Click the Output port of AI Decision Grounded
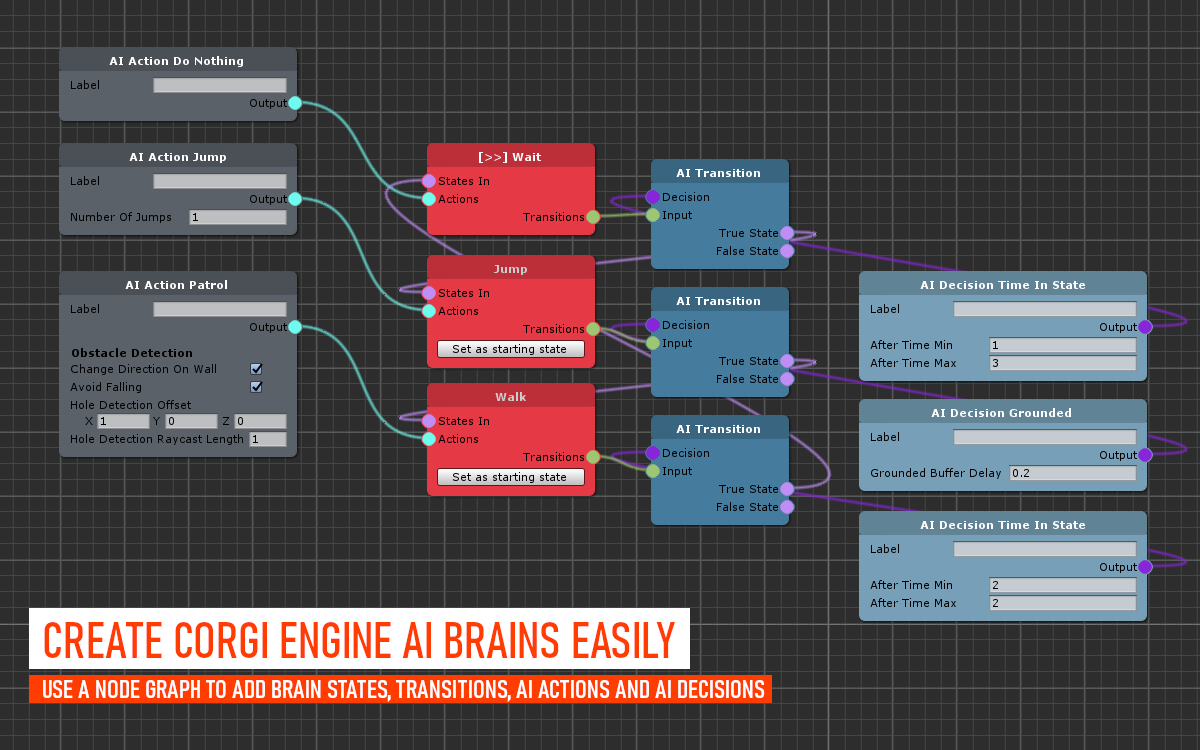This screenshot has width=1200, height=750. 1145,455
